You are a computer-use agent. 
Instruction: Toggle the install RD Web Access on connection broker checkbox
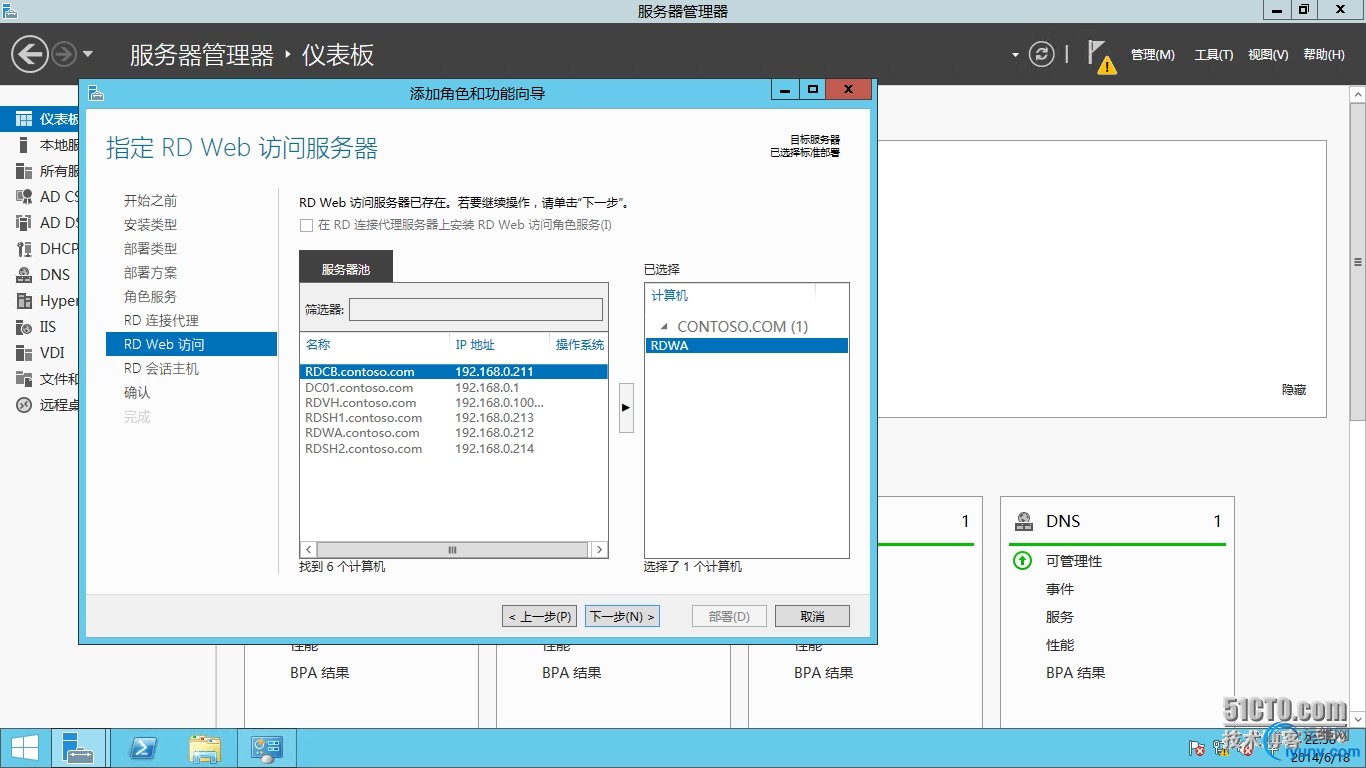tap(306, 226)
